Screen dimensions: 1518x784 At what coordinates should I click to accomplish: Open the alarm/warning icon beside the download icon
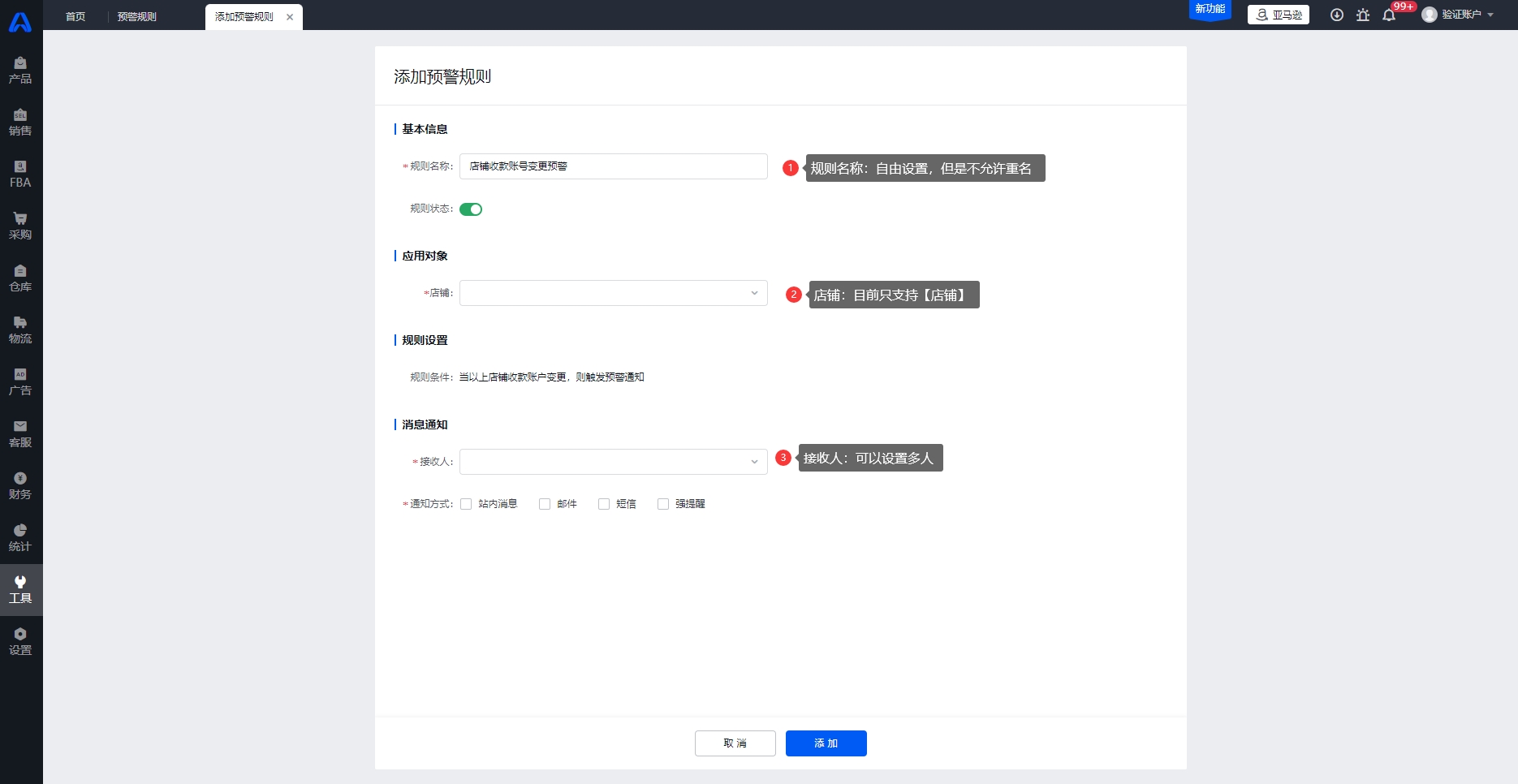(1363, 15)
